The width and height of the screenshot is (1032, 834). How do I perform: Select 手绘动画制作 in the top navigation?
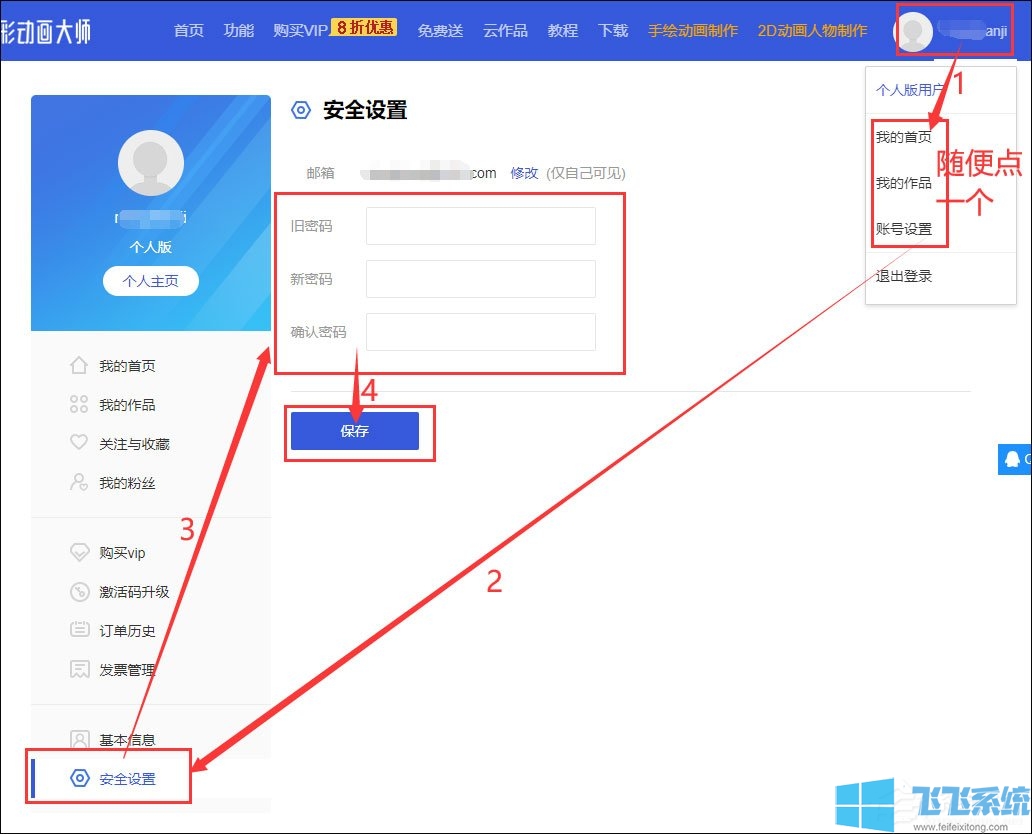pyautogui.click(x=694, y=31)
